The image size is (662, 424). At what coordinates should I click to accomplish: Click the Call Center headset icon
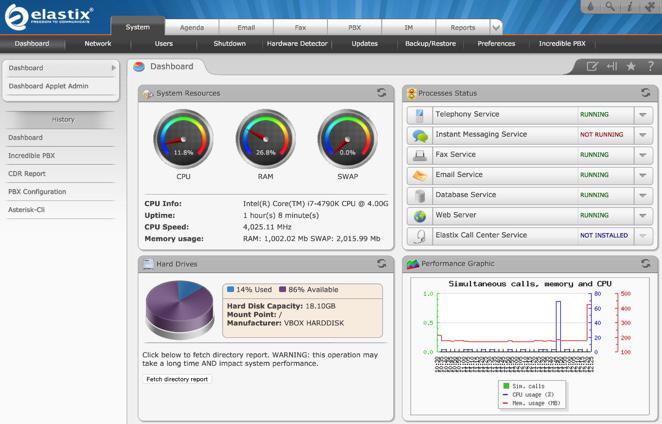tap(420, 236)
